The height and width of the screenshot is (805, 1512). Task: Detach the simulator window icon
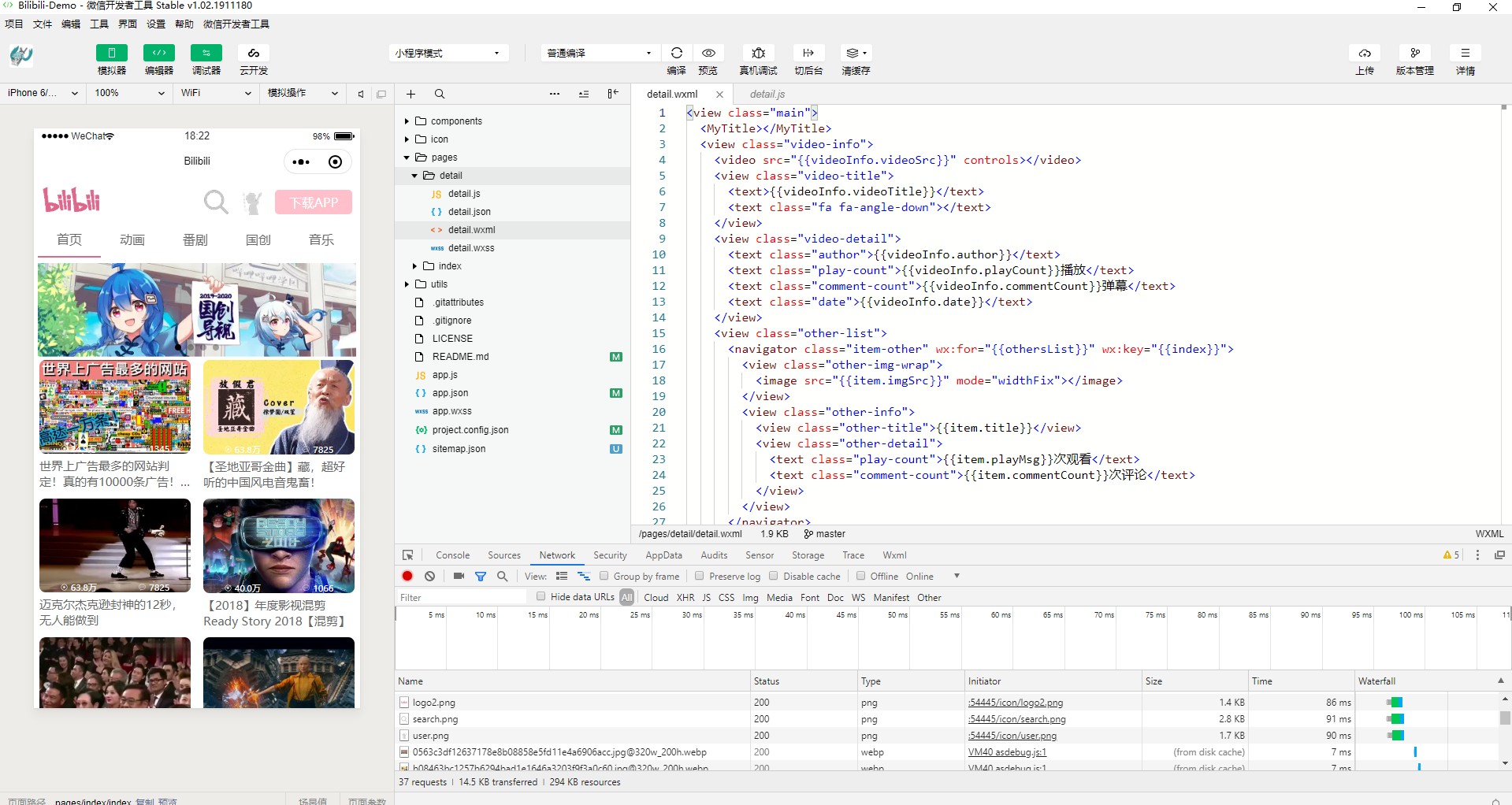pyautogui.click(x=381, y=94)
